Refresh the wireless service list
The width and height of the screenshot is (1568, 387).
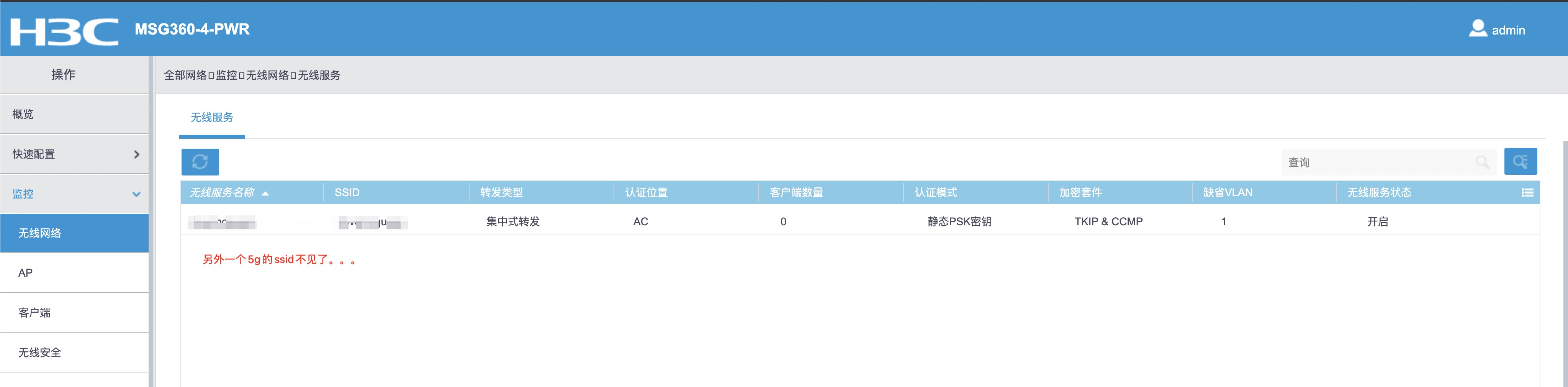[x=200, y=162]
